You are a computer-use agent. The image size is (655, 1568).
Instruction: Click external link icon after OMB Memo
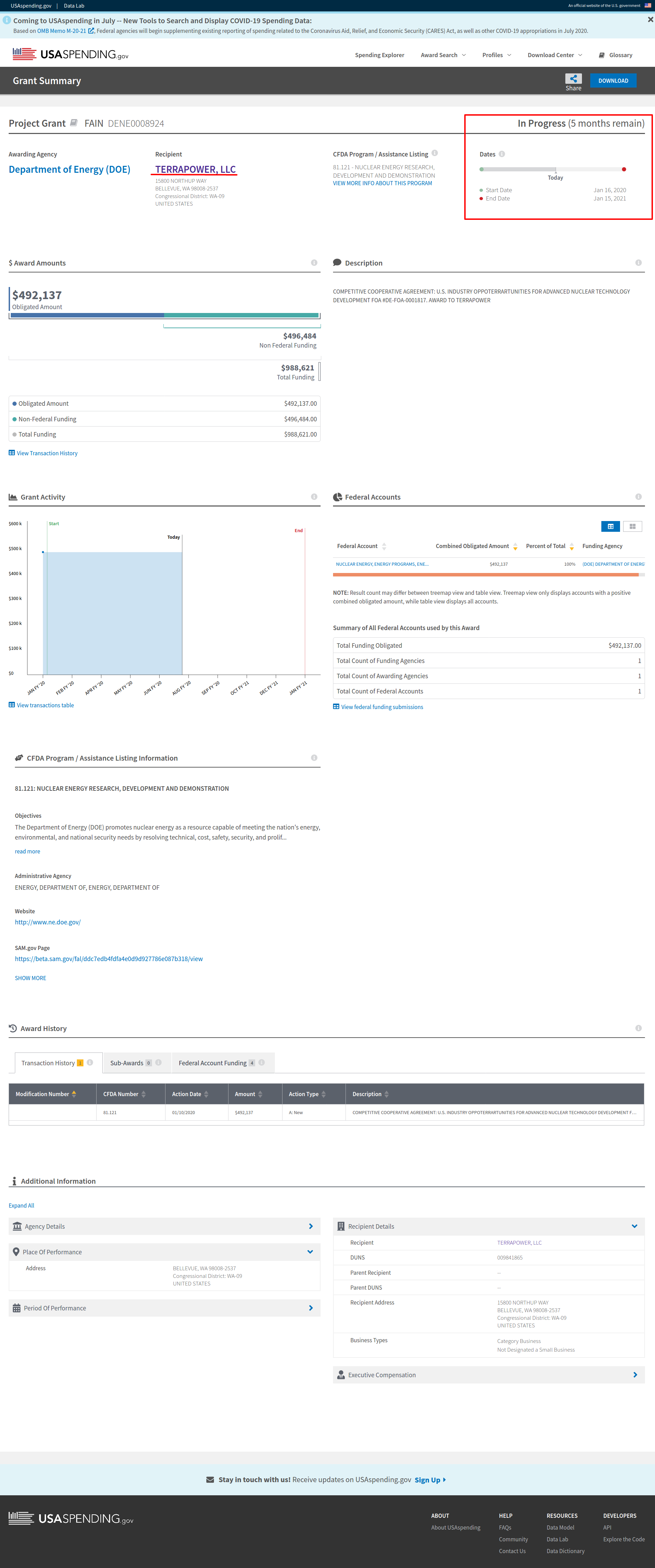coord(91,30)
